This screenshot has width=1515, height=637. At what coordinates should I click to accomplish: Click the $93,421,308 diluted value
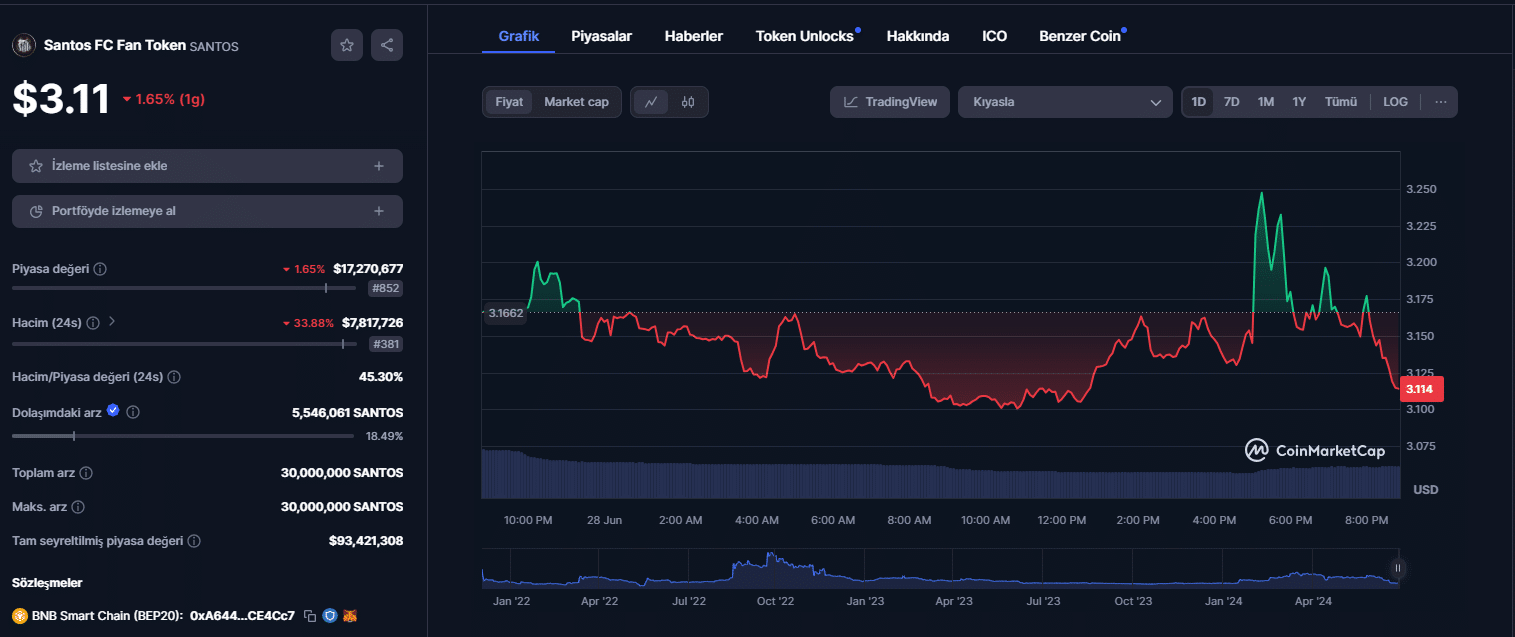(366, 540)
